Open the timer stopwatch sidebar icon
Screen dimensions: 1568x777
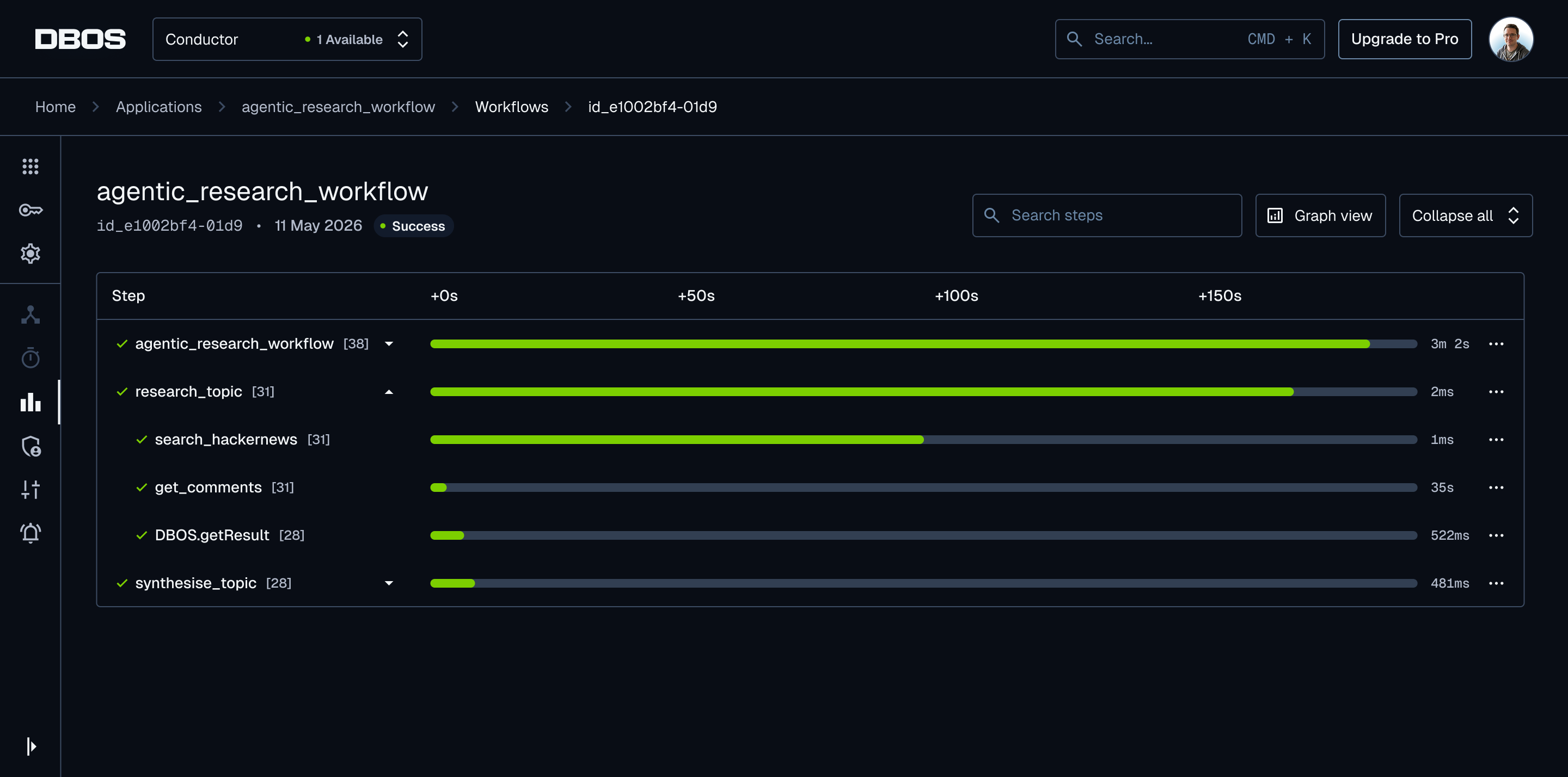tap(30, 358)
